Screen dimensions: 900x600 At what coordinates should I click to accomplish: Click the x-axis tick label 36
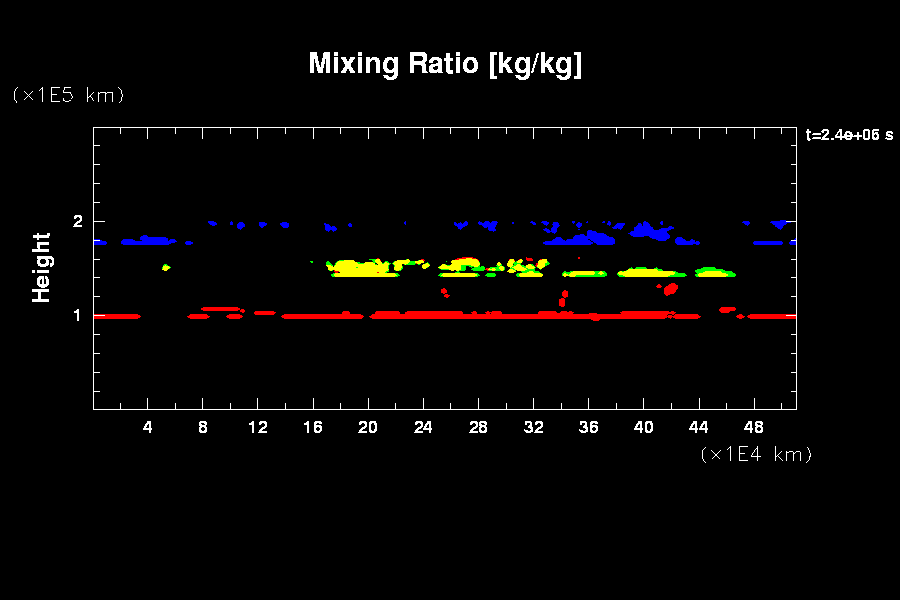point(588,428)
